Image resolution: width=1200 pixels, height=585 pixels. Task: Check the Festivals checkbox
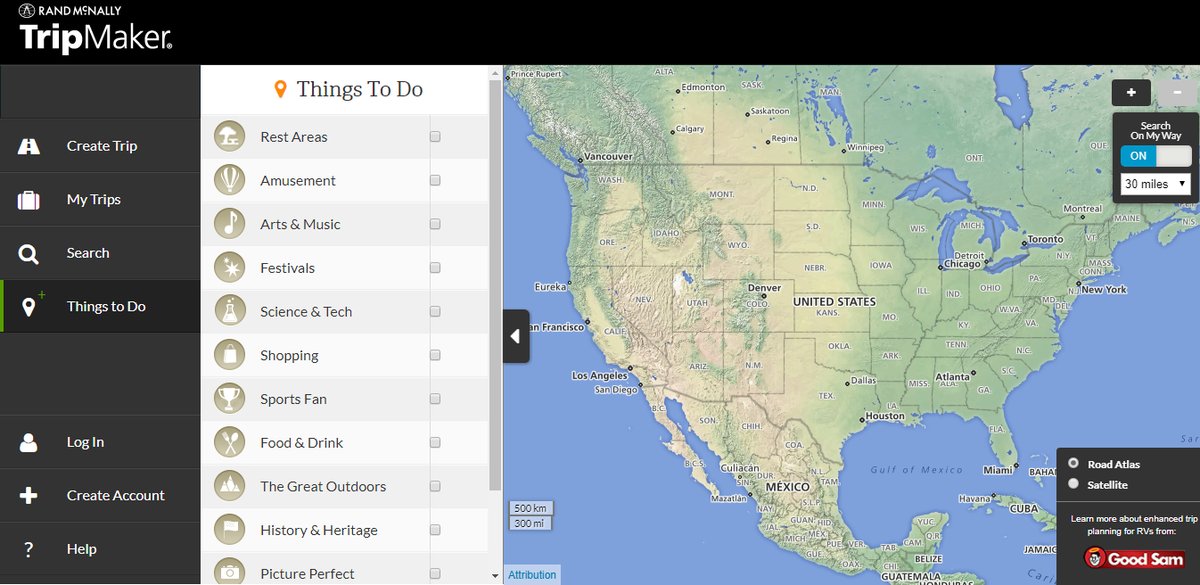(x=435, y=268)
